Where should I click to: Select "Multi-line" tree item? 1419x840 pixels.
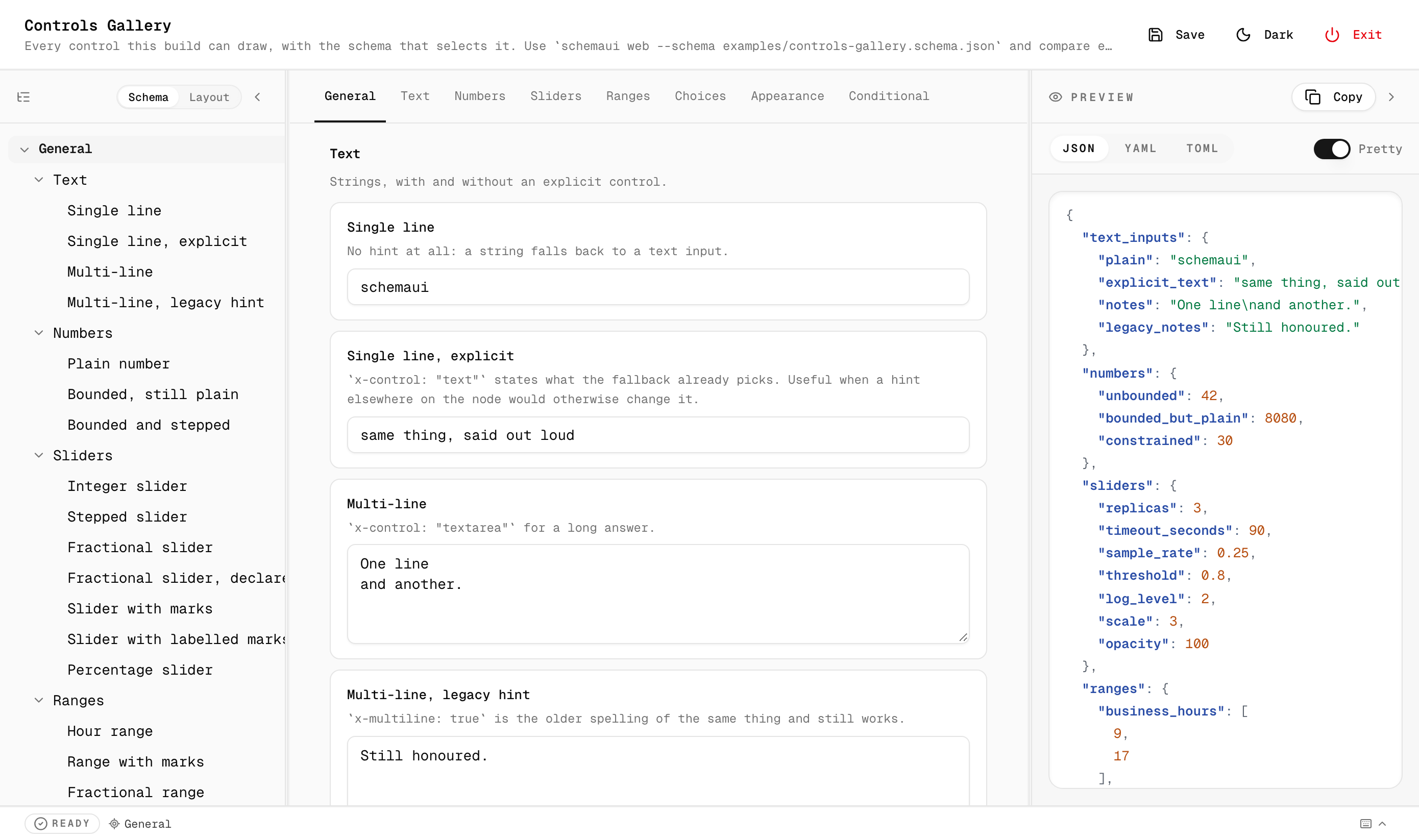point(110,271)
